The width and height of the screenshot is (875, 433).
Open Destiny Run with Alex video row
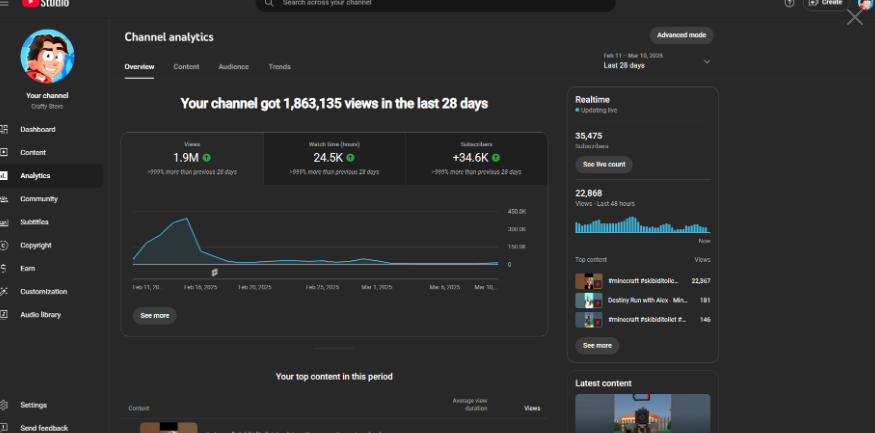click(642, 300)
